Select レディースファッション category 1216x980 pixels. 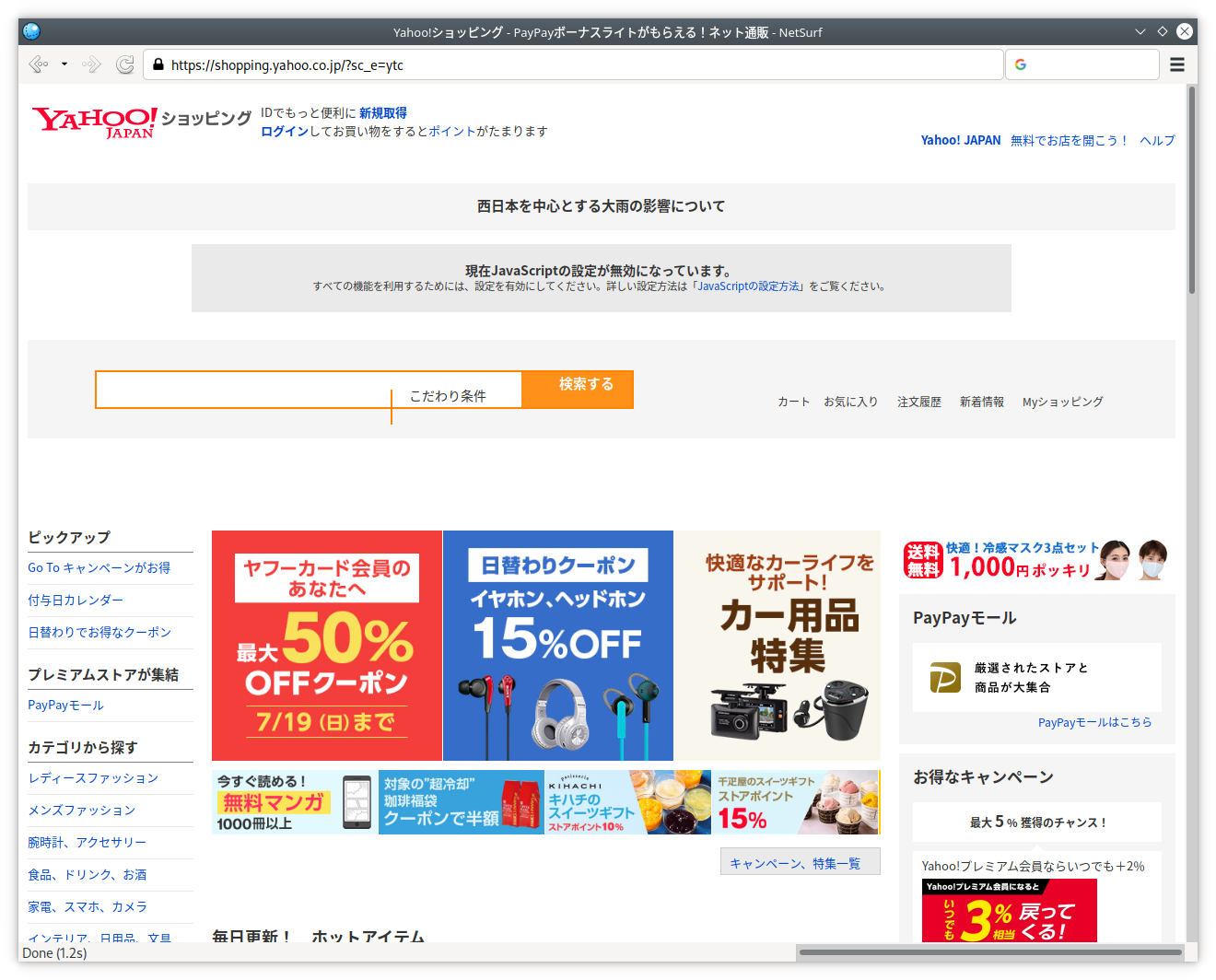[93, 778]
